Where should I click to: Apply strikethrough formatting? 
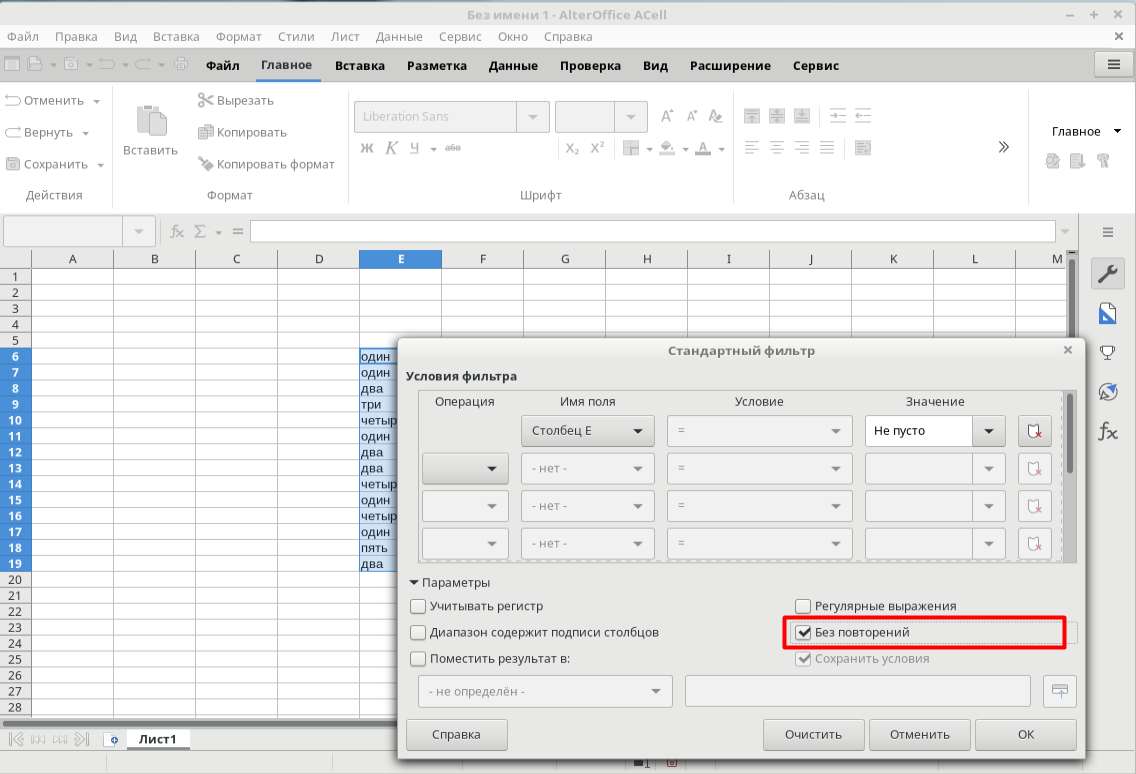click(453, 148)
